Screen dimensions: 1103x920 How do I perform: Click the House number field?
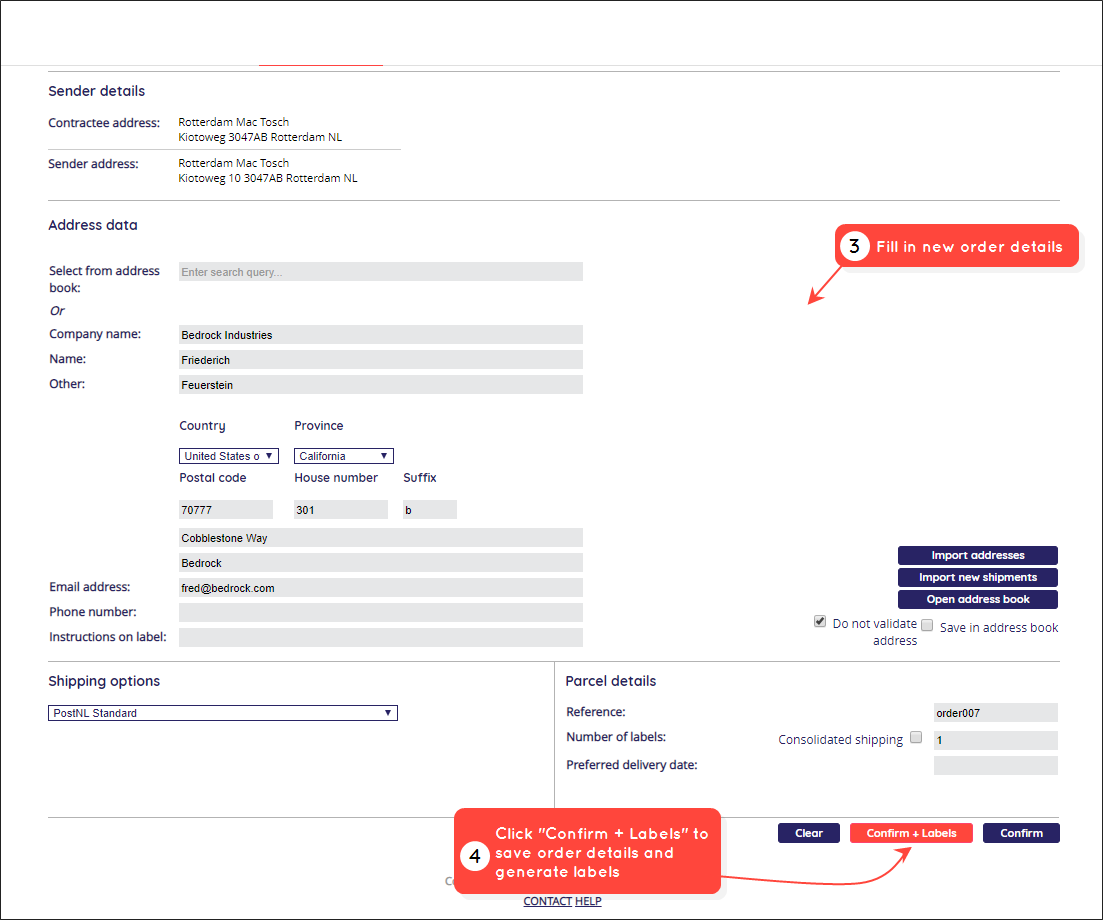click(x=341, y=510)
